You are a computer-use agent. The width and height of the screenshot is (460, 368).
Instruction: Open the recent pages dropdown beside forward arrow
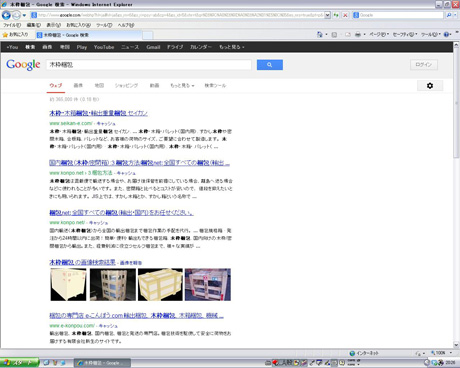click(24, 15)
